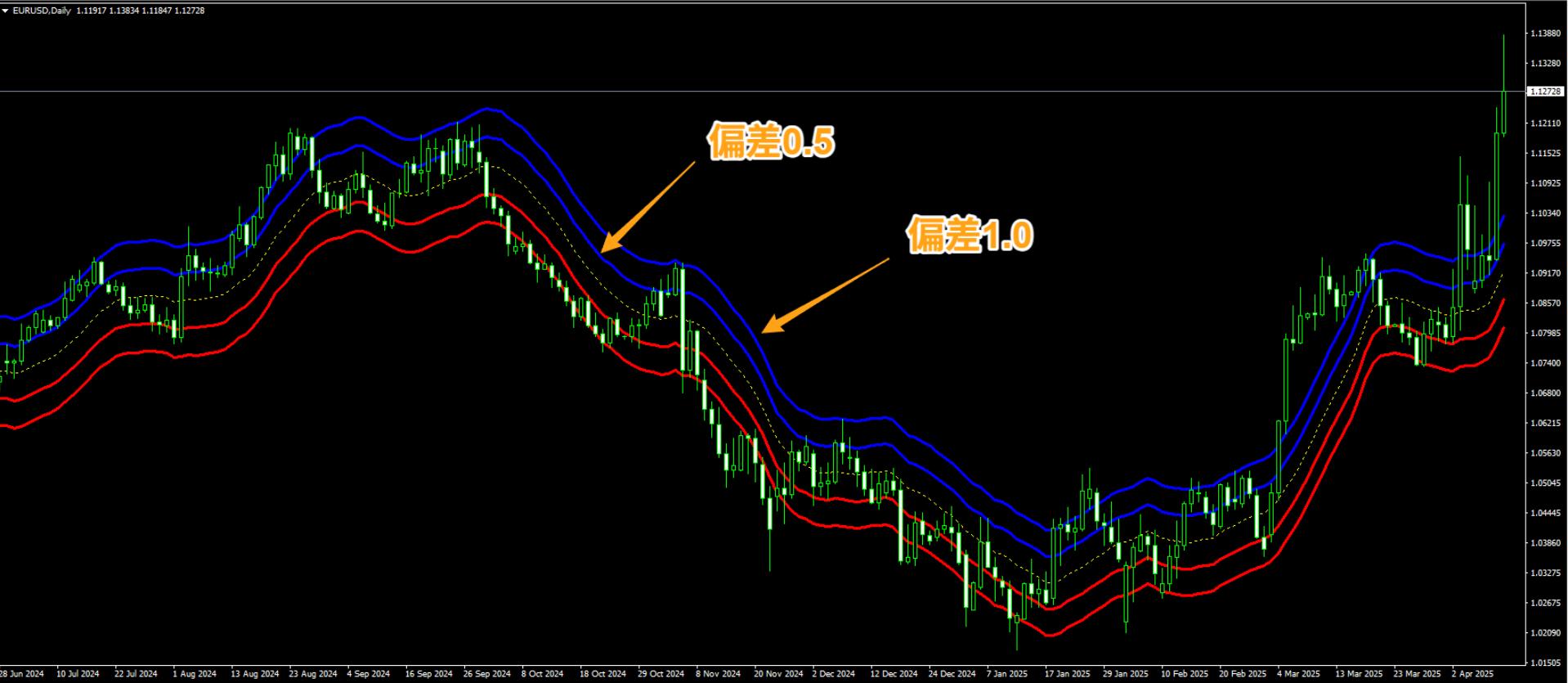1568x683 pixels.
Task: Click the 4 Mar 2025 date label
Action: point(1299,675)
